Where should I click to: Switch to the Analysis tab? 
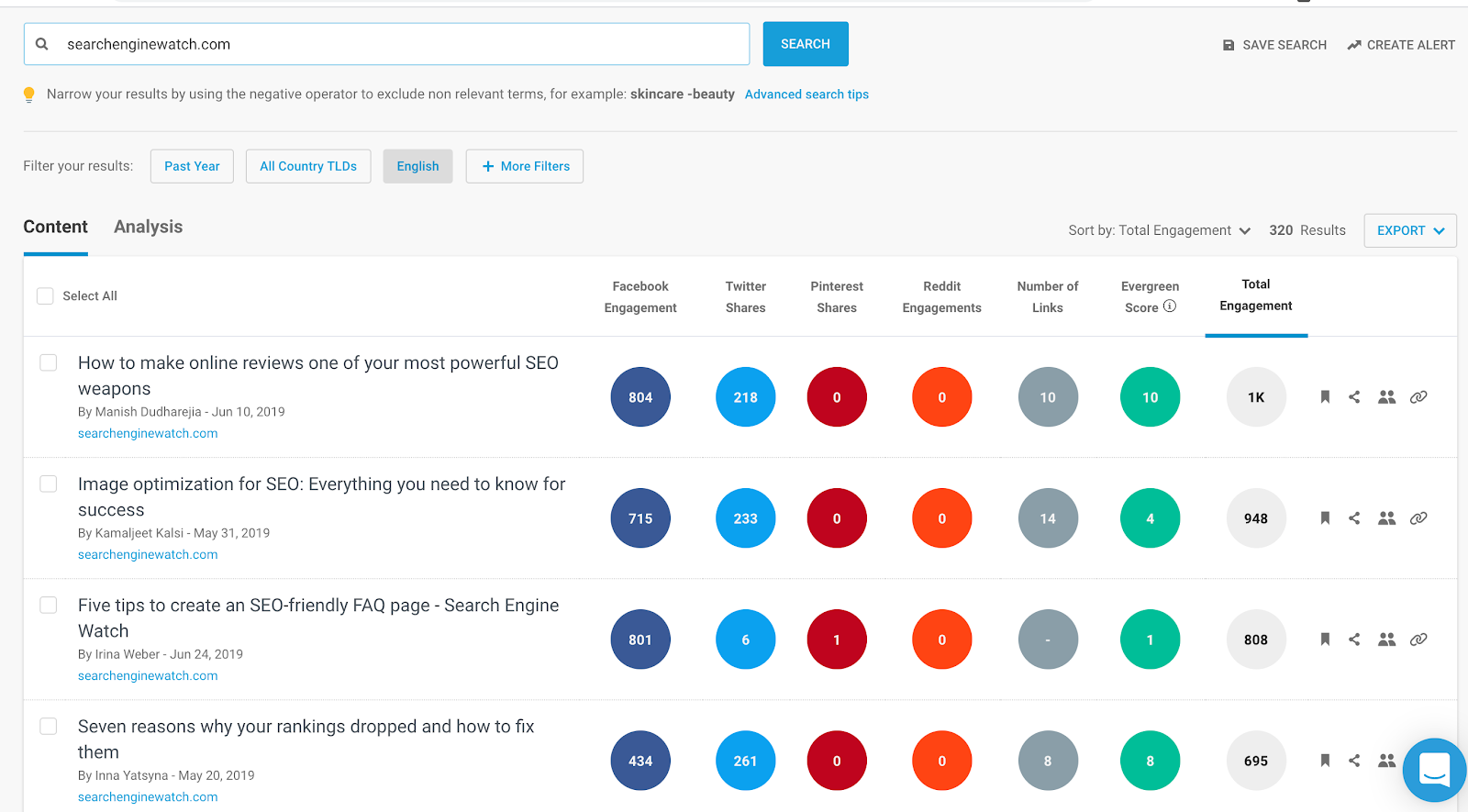pyautogui.click(x=149, y=227)
